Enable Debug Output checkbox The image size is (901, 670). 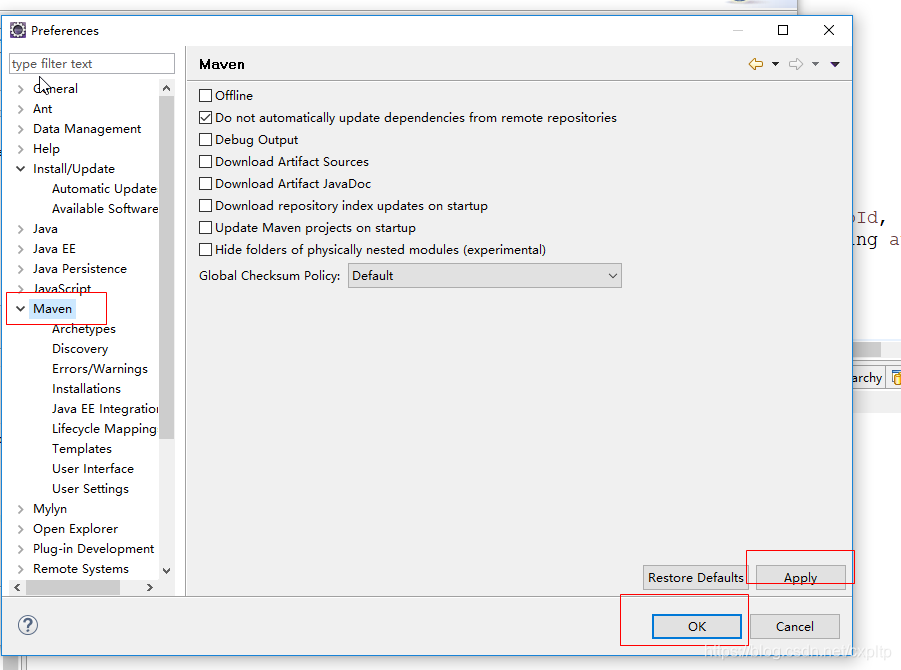click(205, 140)
